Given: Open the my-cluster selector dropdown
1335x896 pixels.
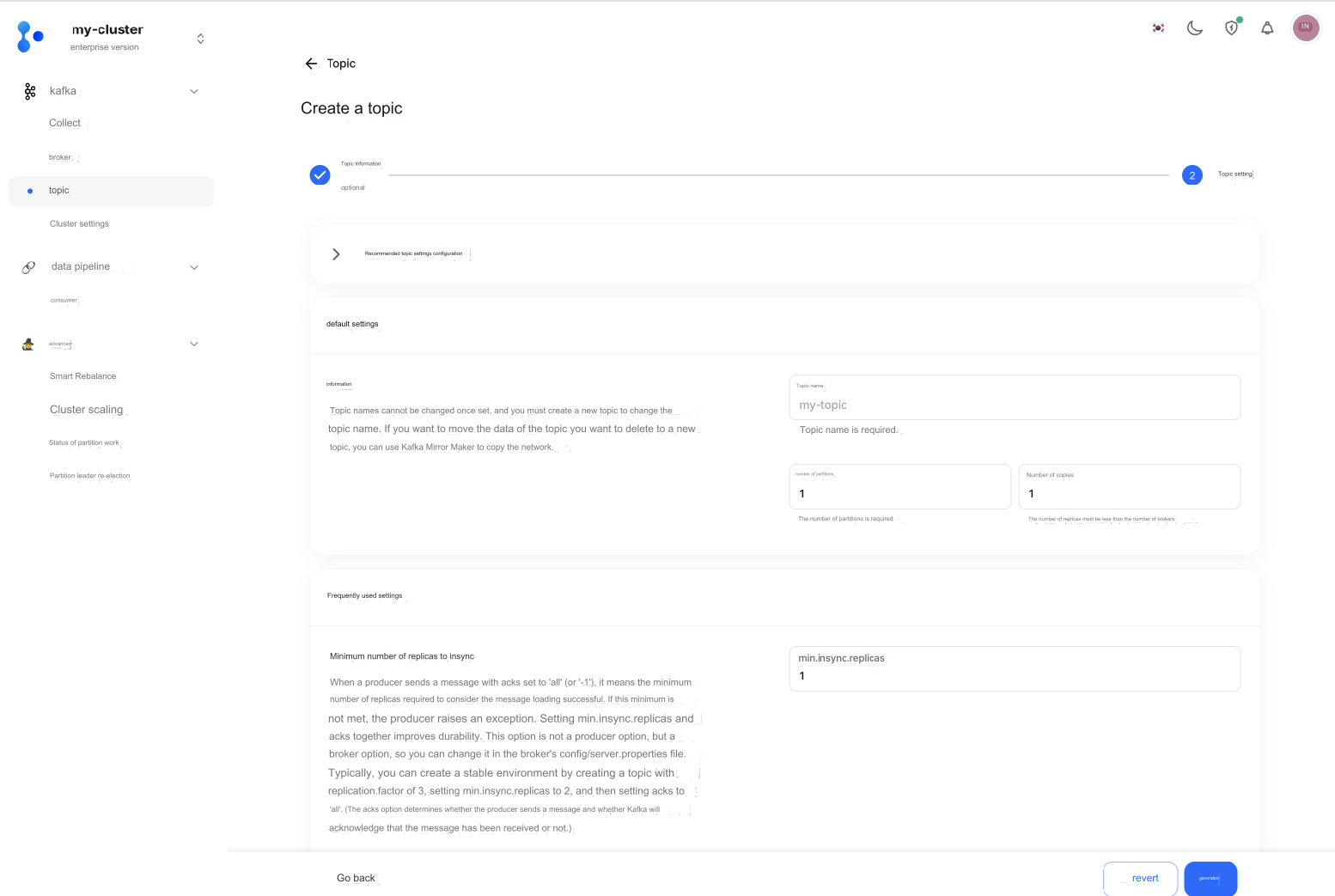Looking at the screenshot, I should click(200, 39).
